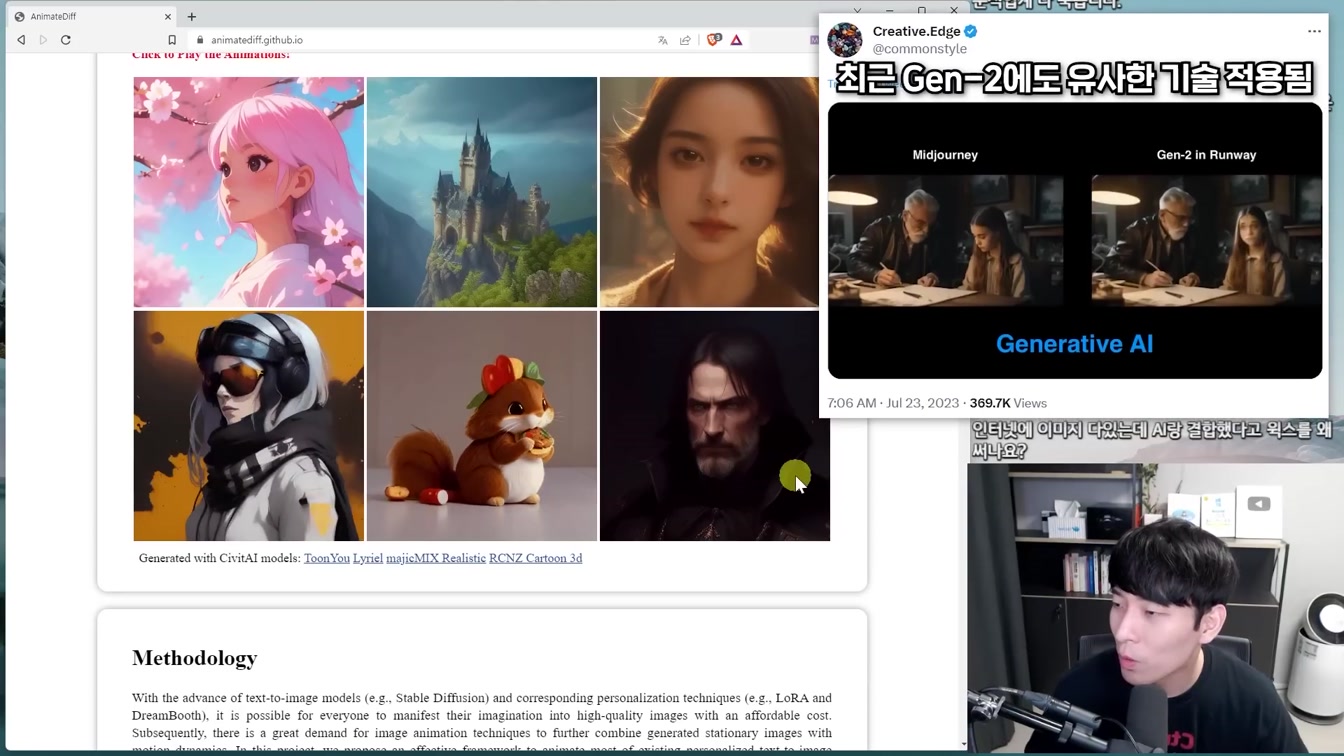Viewport: 1344px width, 756px height.
Task: Open the majicMIX Realistic link
Action: click(x=436, y=558)
